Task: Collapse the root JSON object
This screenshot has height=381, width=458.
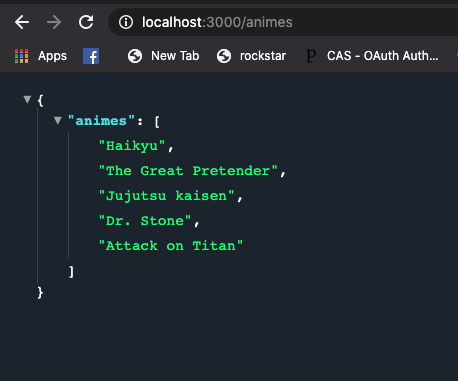Action: [x=27, y=99]
